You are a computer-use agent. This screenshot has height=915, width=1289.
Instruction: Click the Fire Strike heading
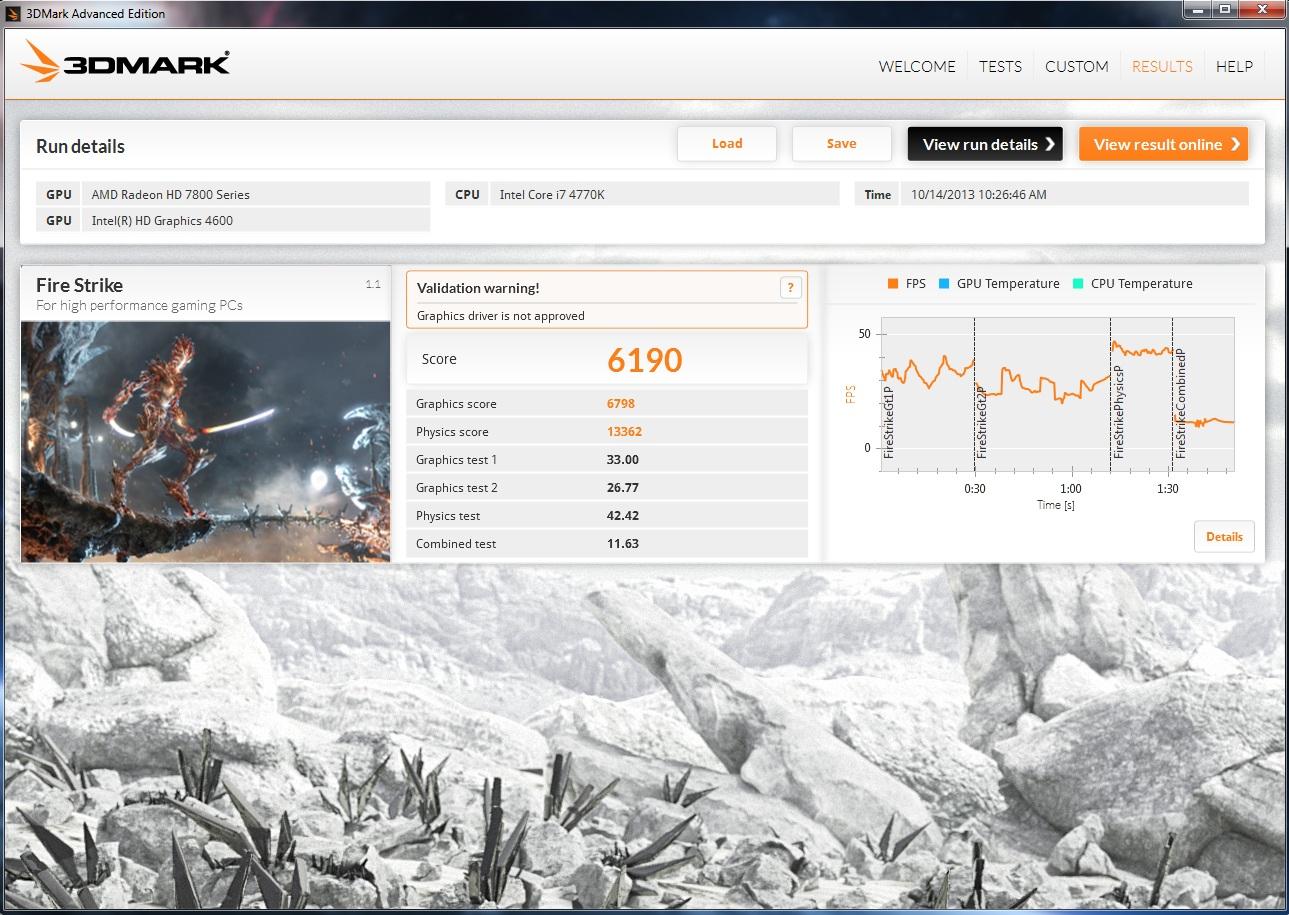click(79, 285)
